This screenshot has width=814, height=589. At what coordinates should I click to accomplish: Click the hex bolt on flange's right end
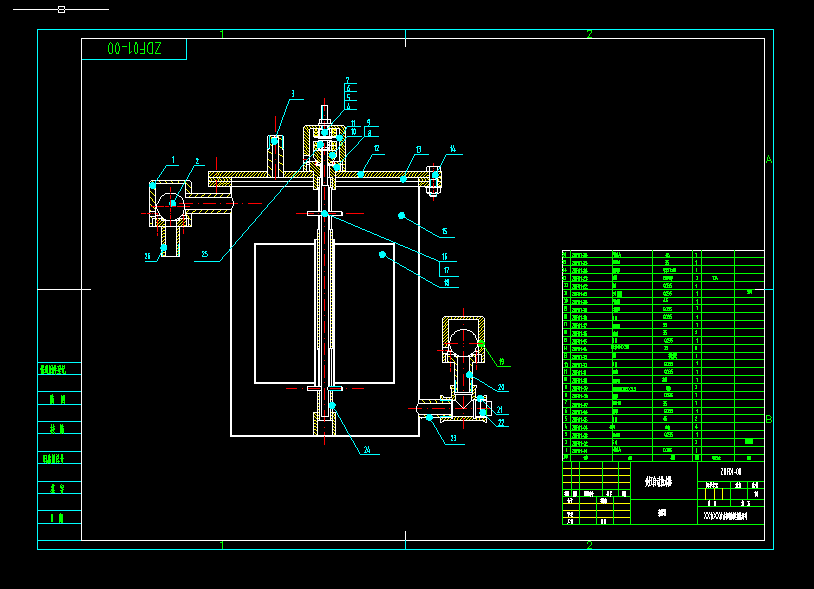pos(435,176)
